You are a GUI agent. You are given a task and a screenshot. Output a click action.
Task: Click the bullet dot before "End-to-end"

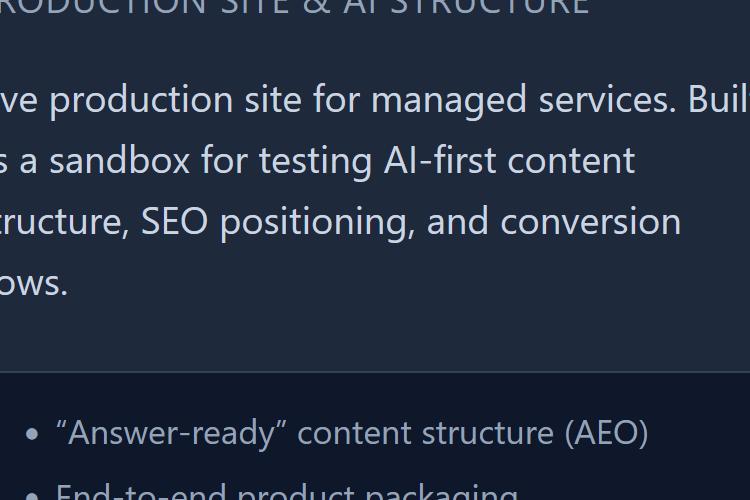click(33, 494)
